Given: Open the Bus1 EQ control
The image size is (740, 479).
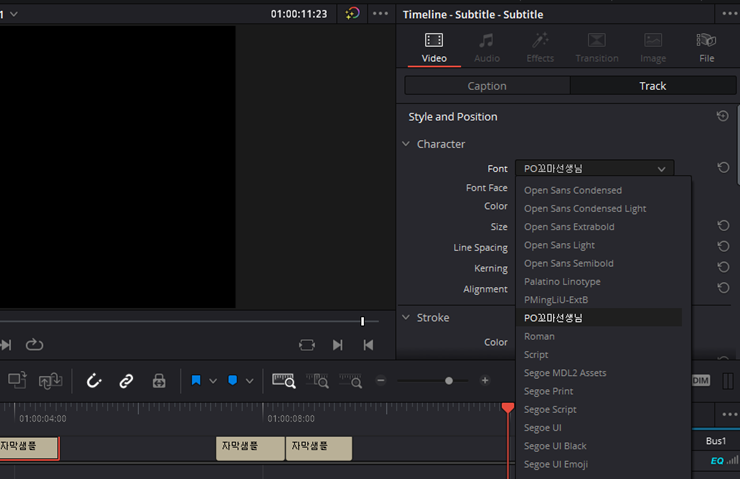Looking at the screenshot, I should 717,461.
